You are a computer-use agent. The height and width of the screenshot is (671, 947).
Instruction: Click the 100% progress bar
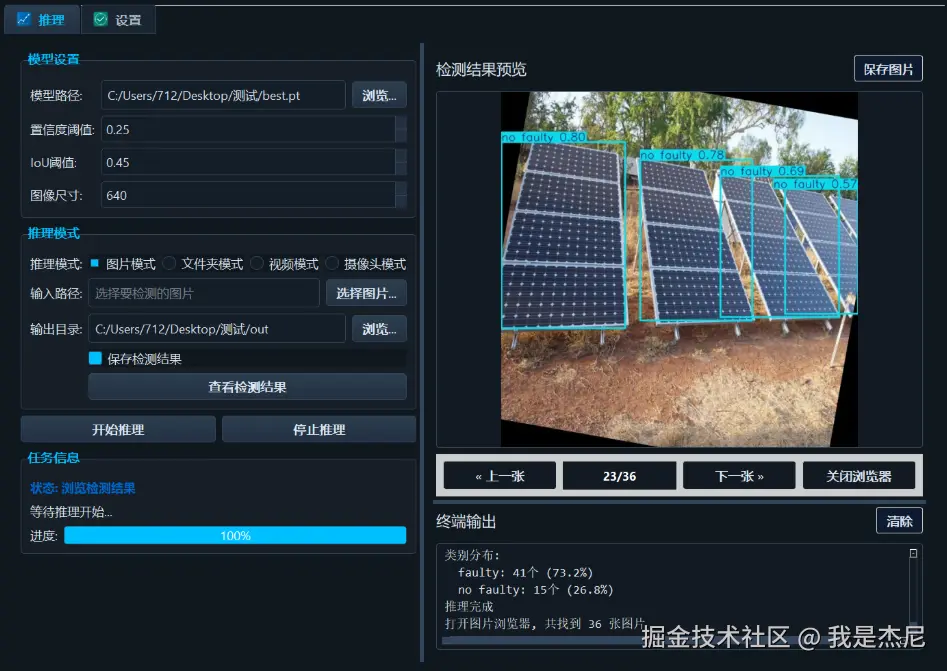(x=235, y=535)
